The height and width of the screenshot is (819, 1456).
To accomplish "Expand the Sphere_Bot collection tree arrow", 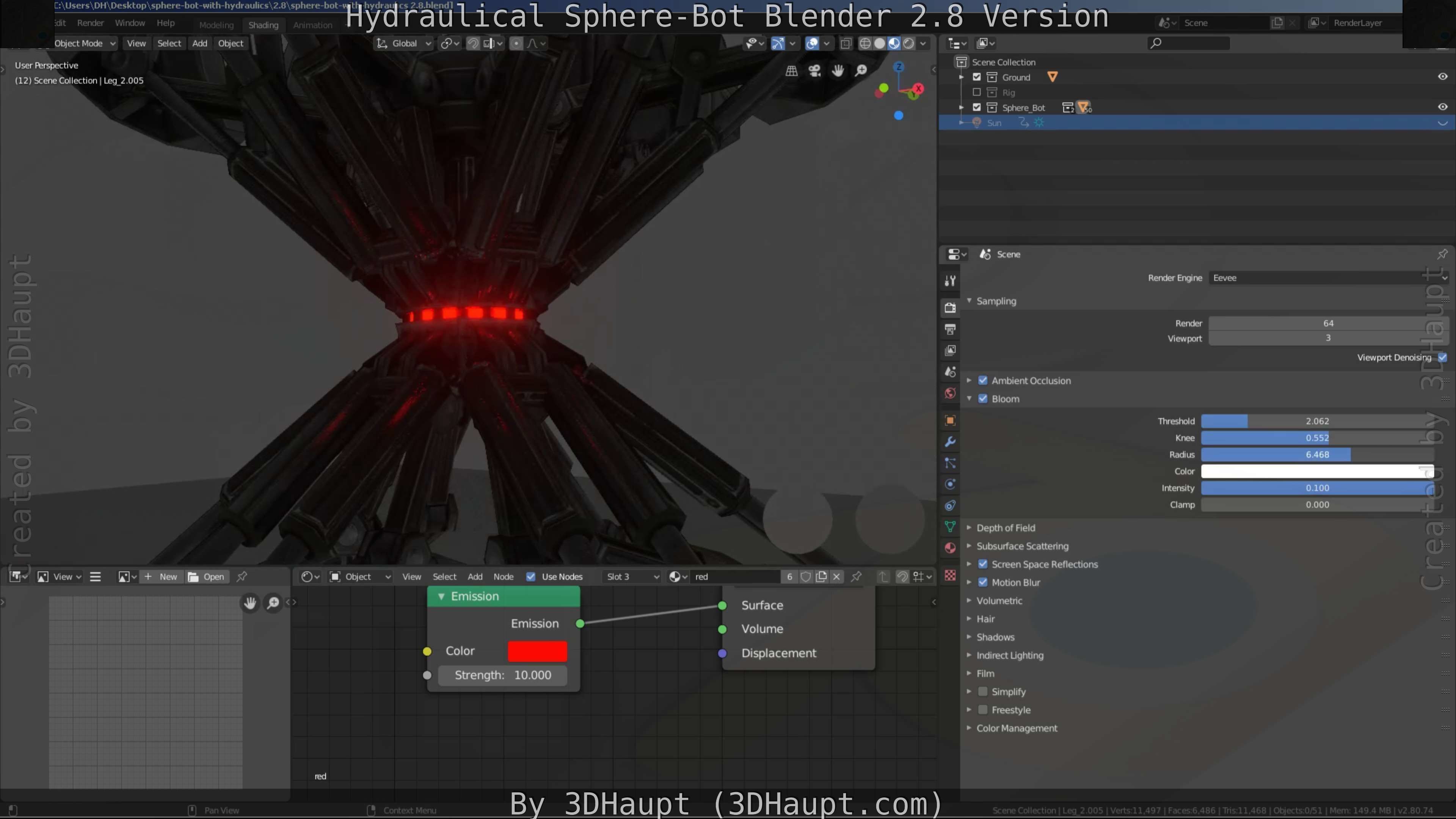I will (962, 107).
